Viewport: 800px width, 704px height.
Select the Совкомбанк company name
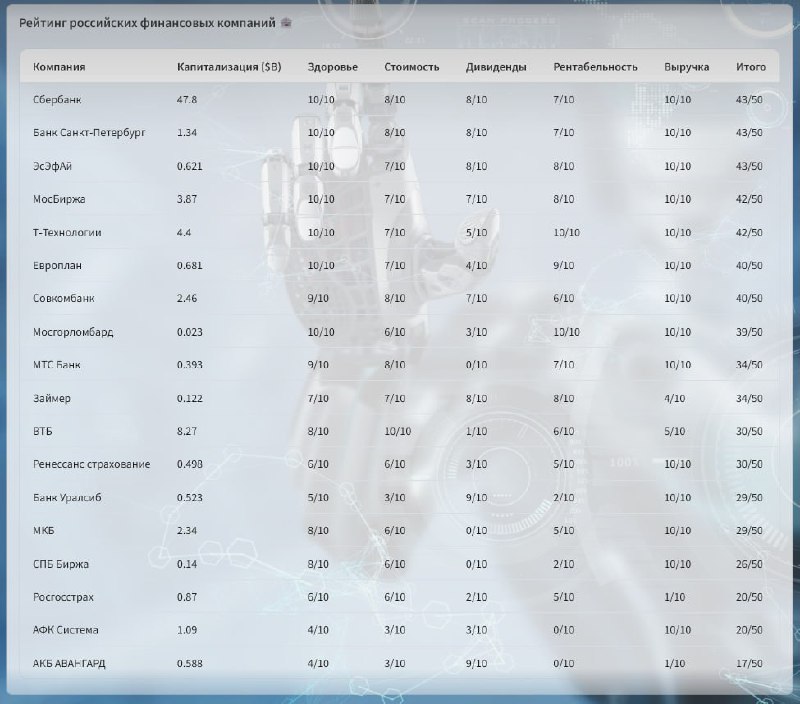click(64, 298)
